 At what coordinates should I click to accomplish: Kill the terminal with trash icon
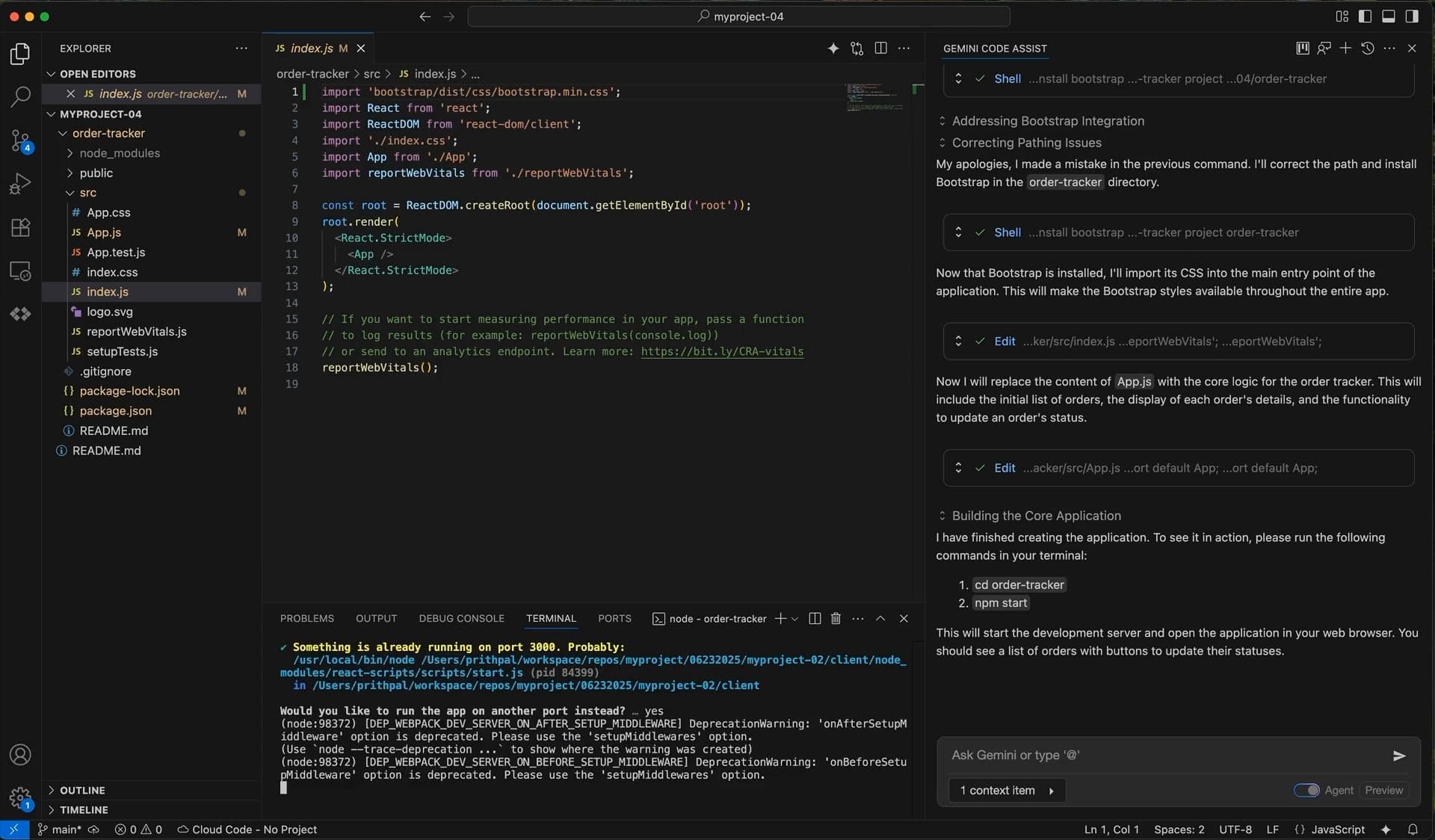836,619
